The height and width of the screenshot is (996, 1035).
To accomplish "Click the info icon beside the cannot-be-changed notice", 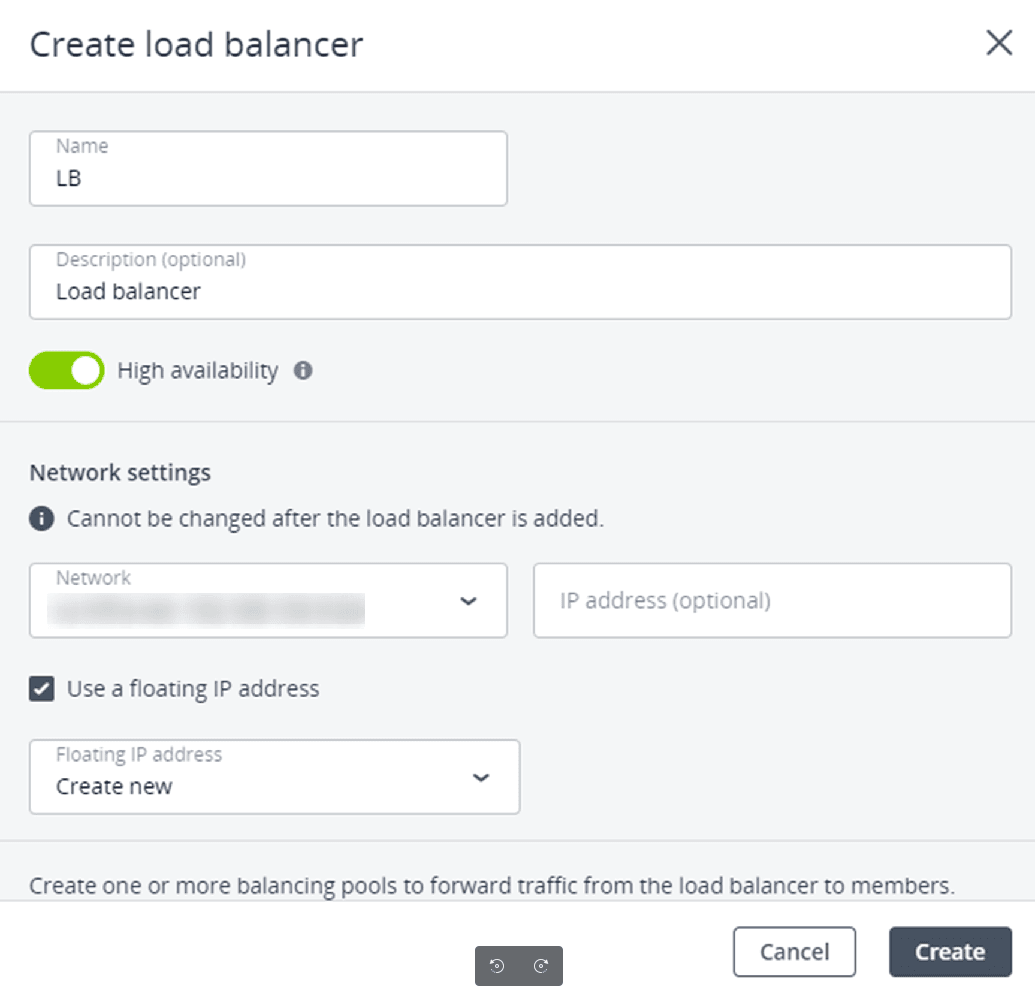I will coord(42,519).
